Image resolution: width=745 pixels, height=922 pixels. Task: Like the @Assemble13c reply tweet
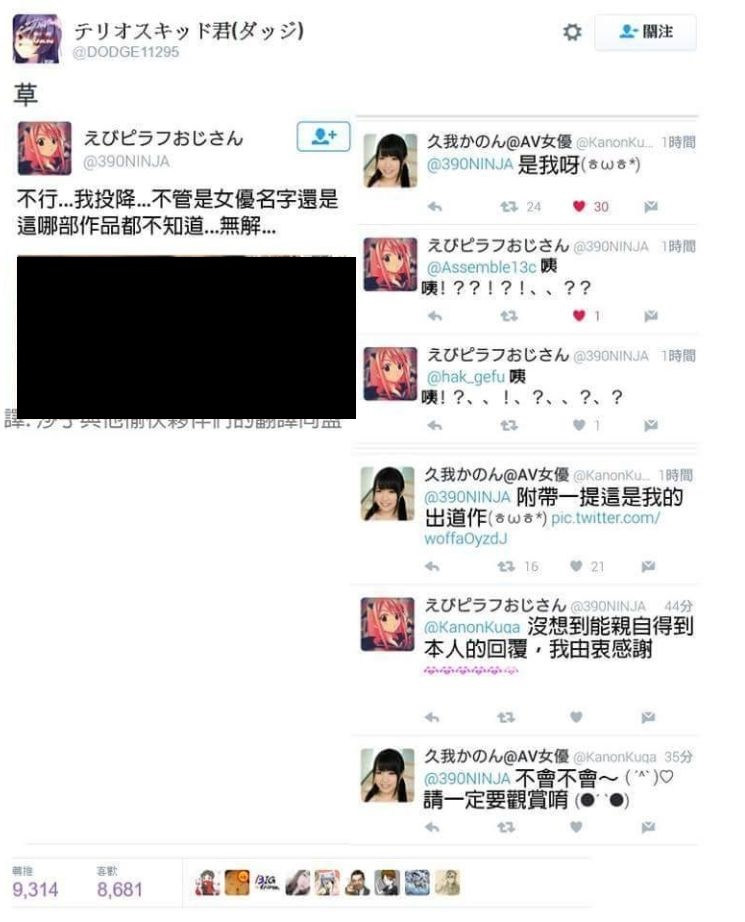(579, 316)
